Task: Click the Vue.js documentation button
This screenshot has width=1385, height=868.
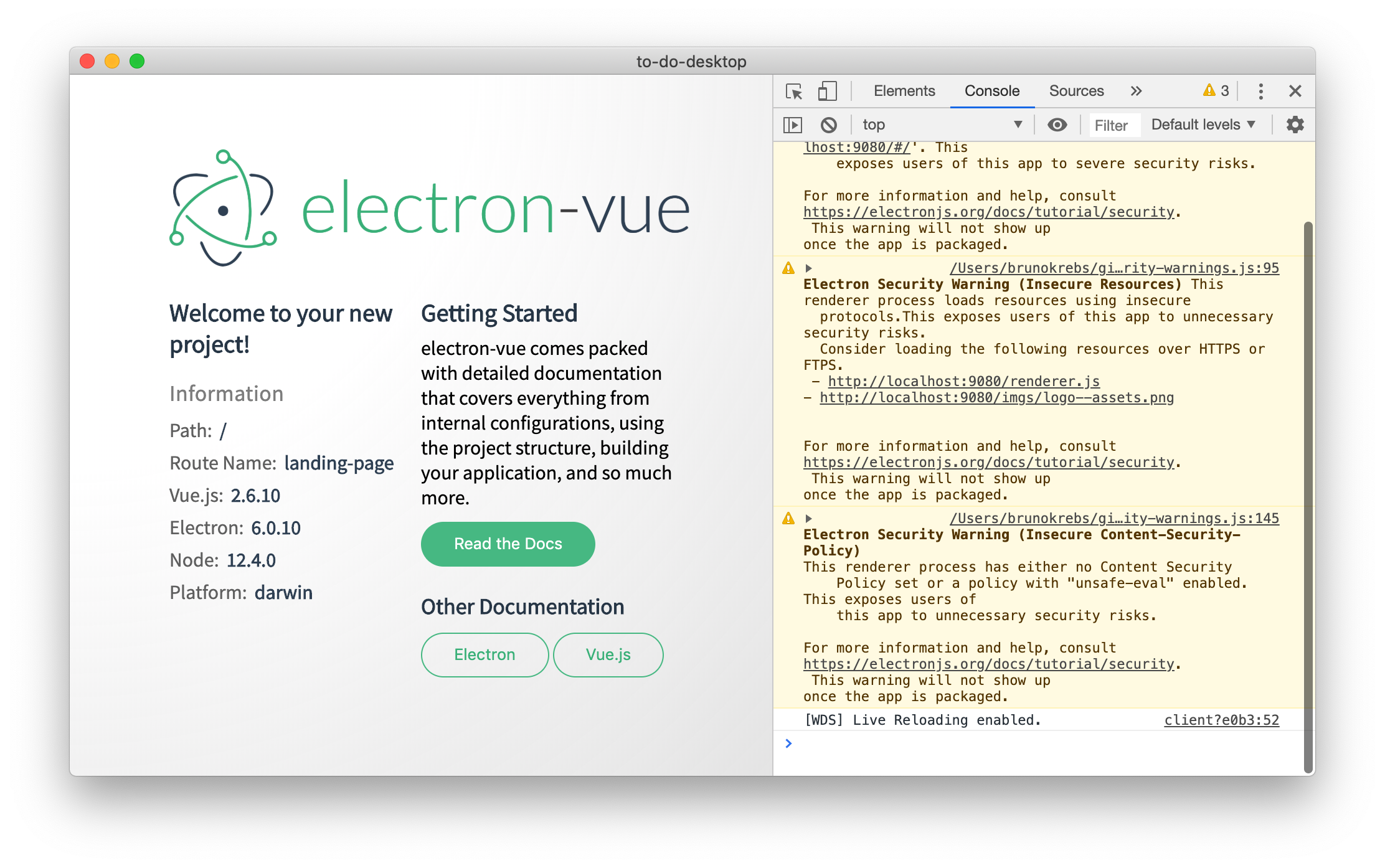Action: point(608,655)
